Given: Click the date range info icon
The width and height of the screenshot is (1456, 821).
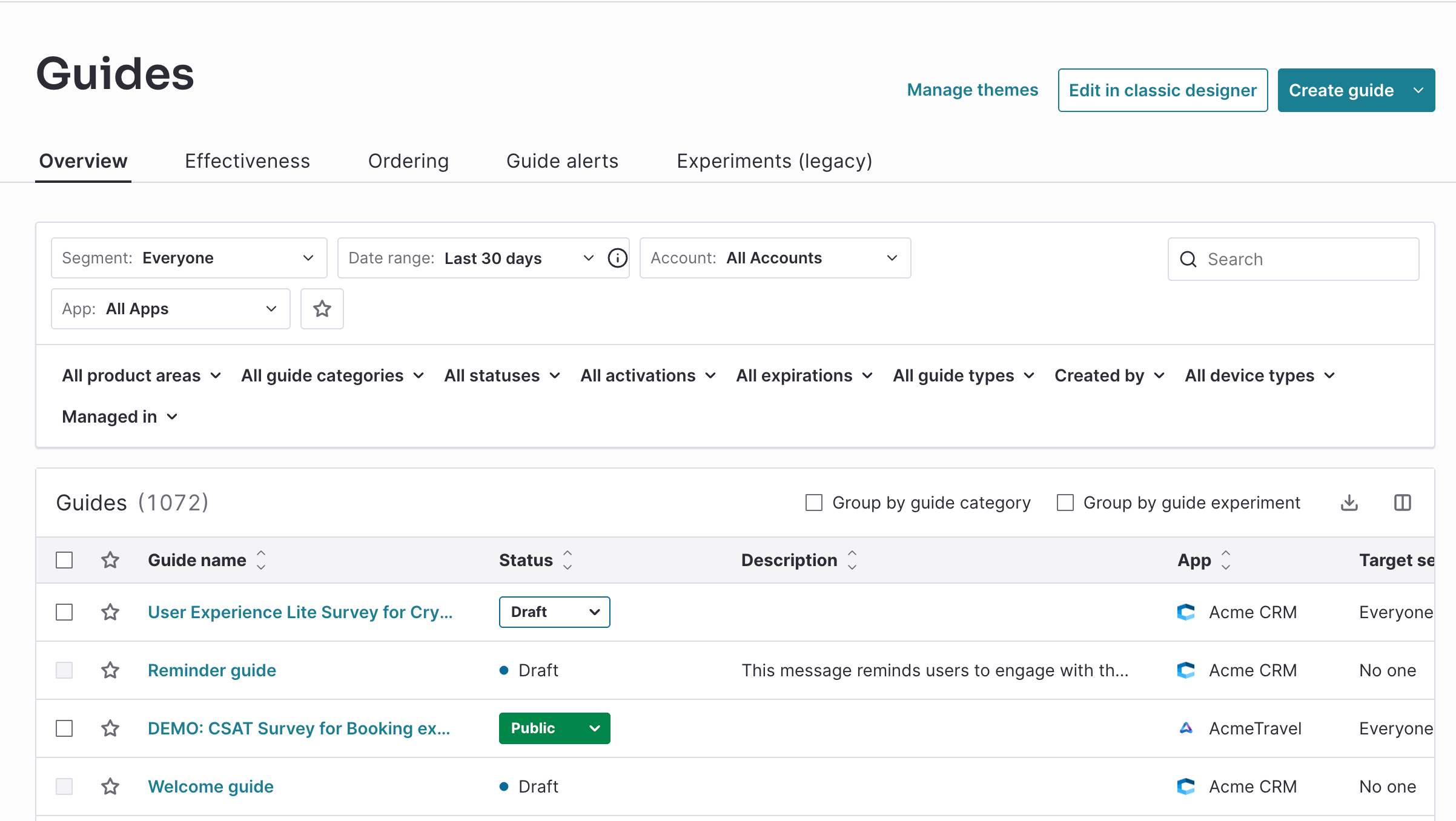Looking at the screenshot, I should [x=617, y=258].
